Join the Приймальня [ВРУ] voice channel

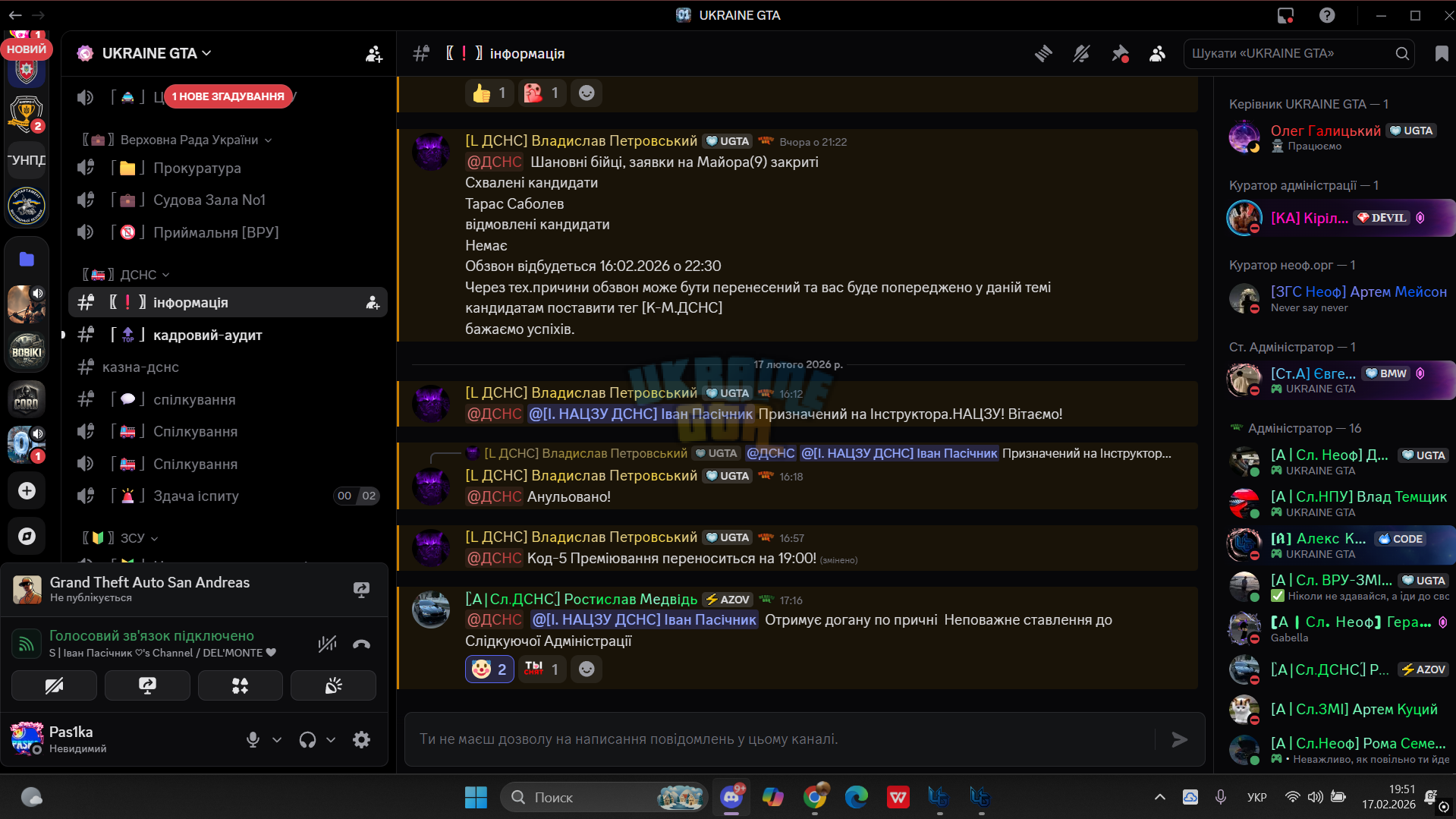(x=228, y=232)
